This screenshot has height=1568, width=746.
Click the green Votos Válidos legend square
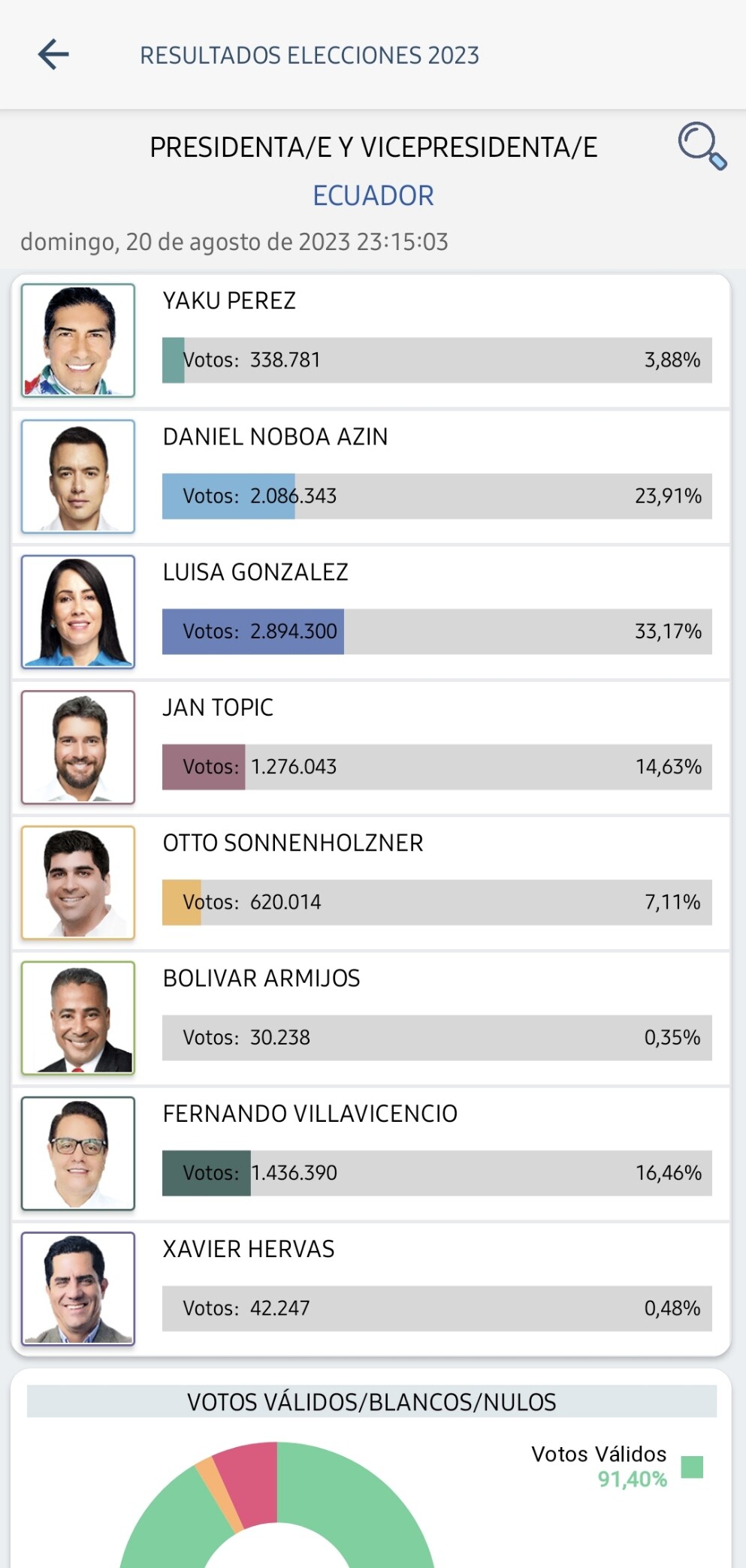click(692, 1467)
